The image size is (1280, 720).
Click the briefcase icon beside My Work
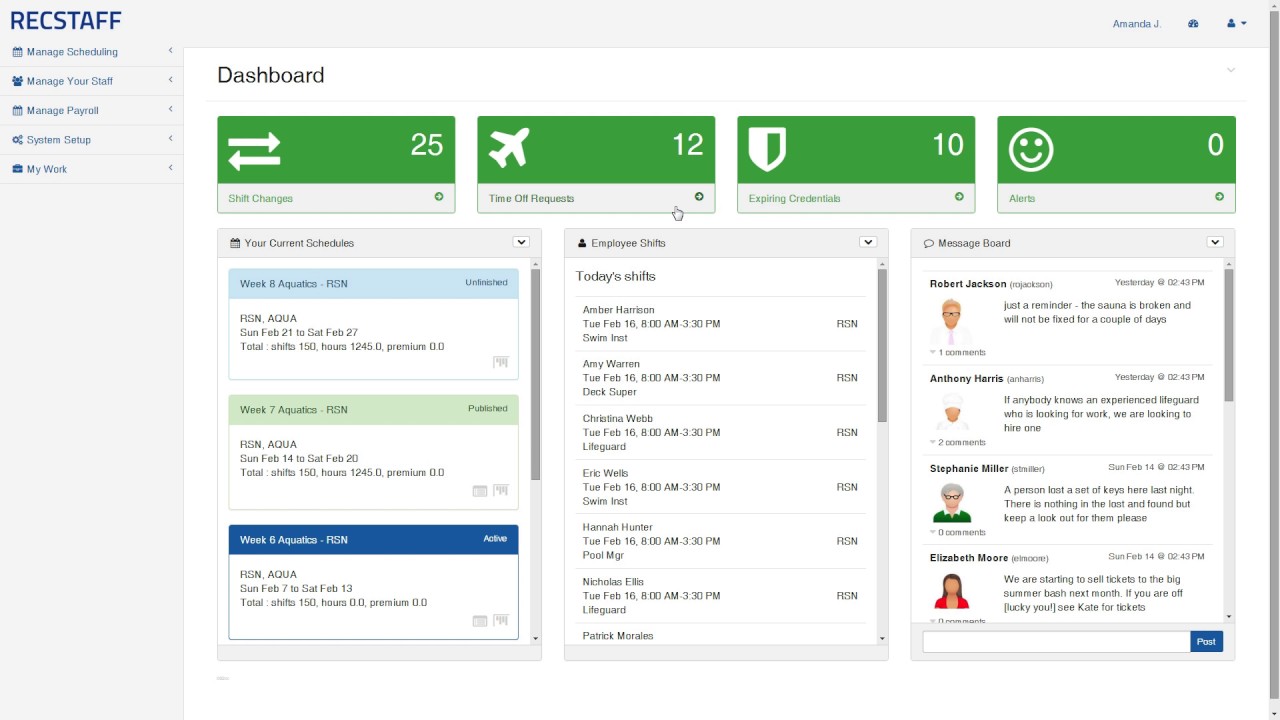(17, 169)
